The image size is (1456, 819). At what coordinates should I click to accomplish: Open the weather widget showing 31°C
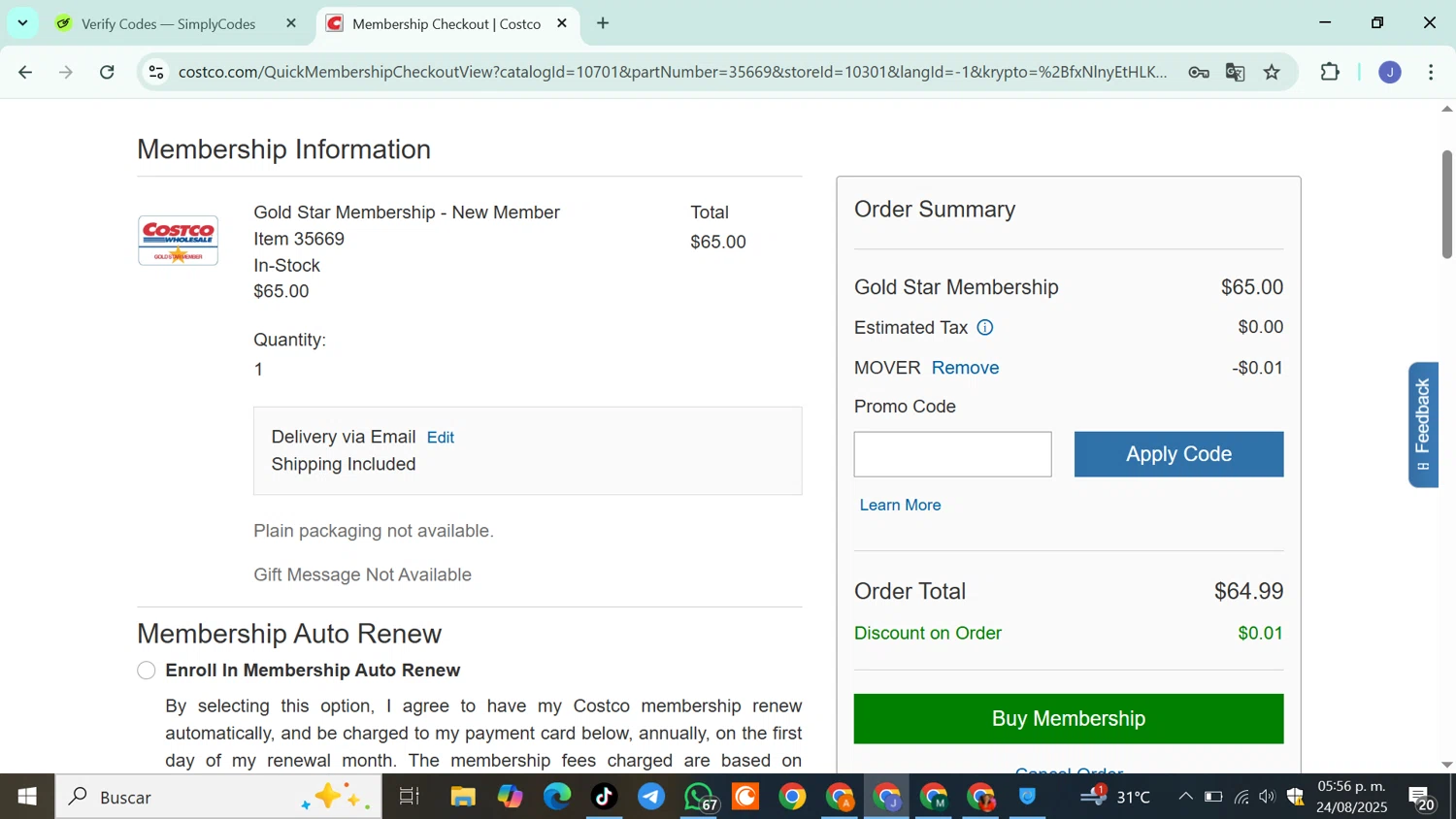(1116, 797)
